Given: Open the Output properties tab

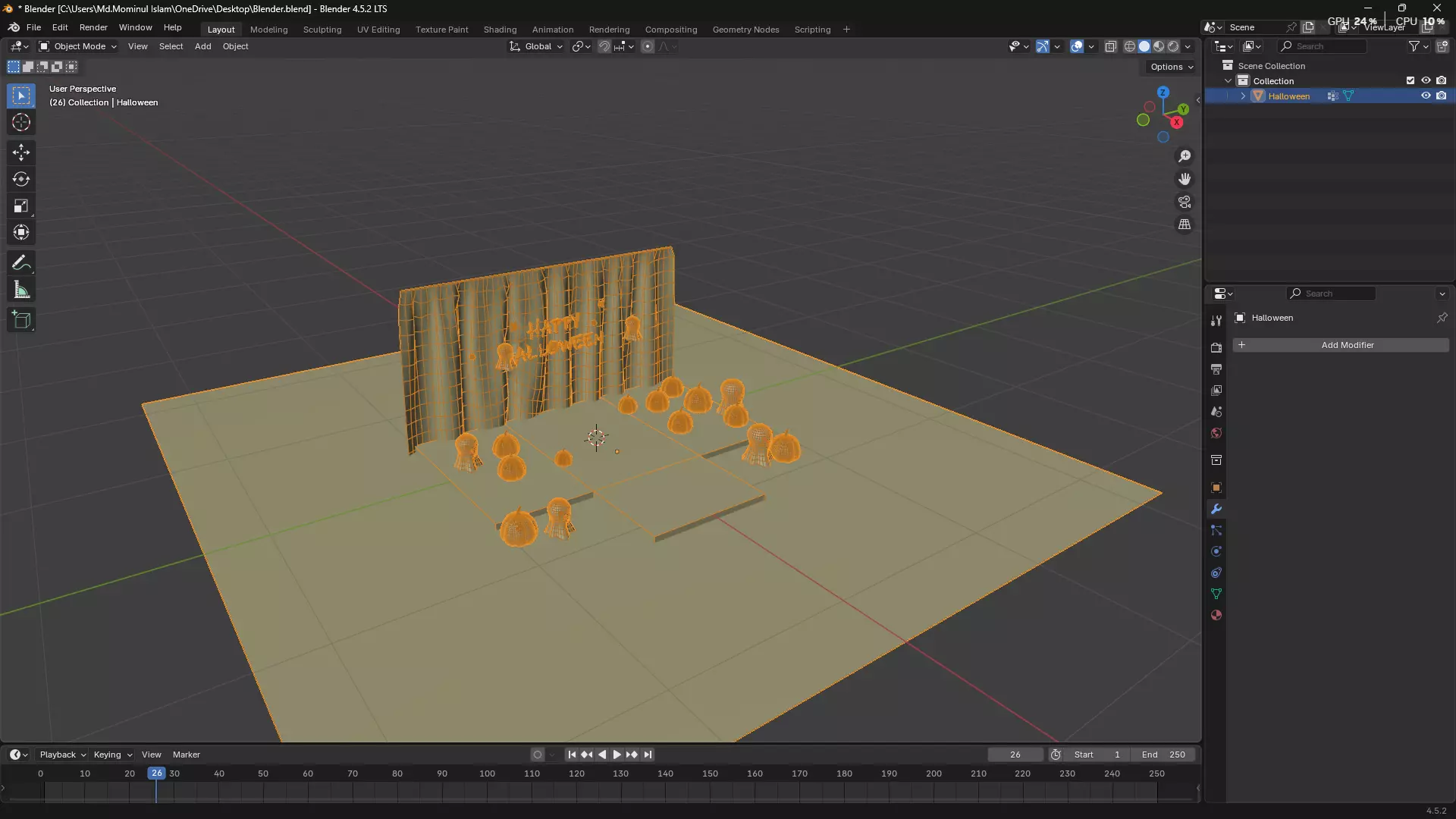Looking at the screenshot, I should click(1216, 369).
